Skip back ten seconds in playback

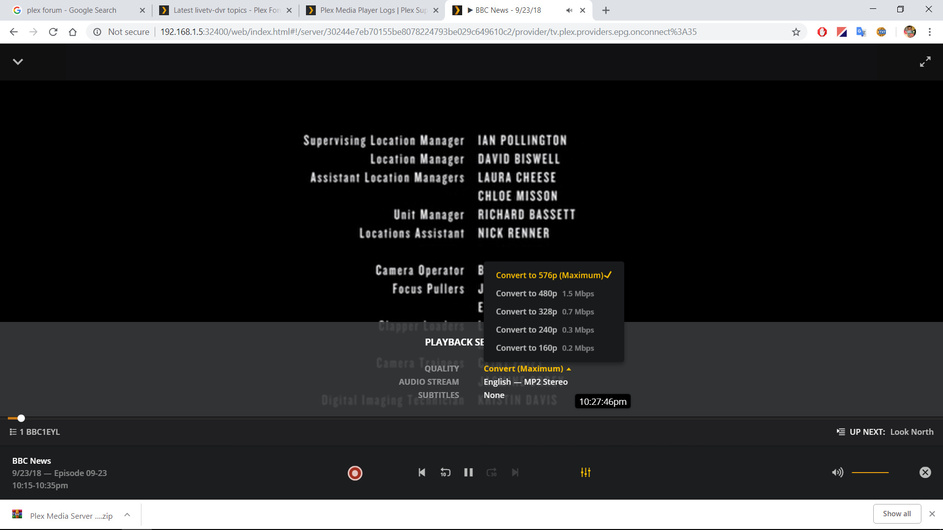445,473
